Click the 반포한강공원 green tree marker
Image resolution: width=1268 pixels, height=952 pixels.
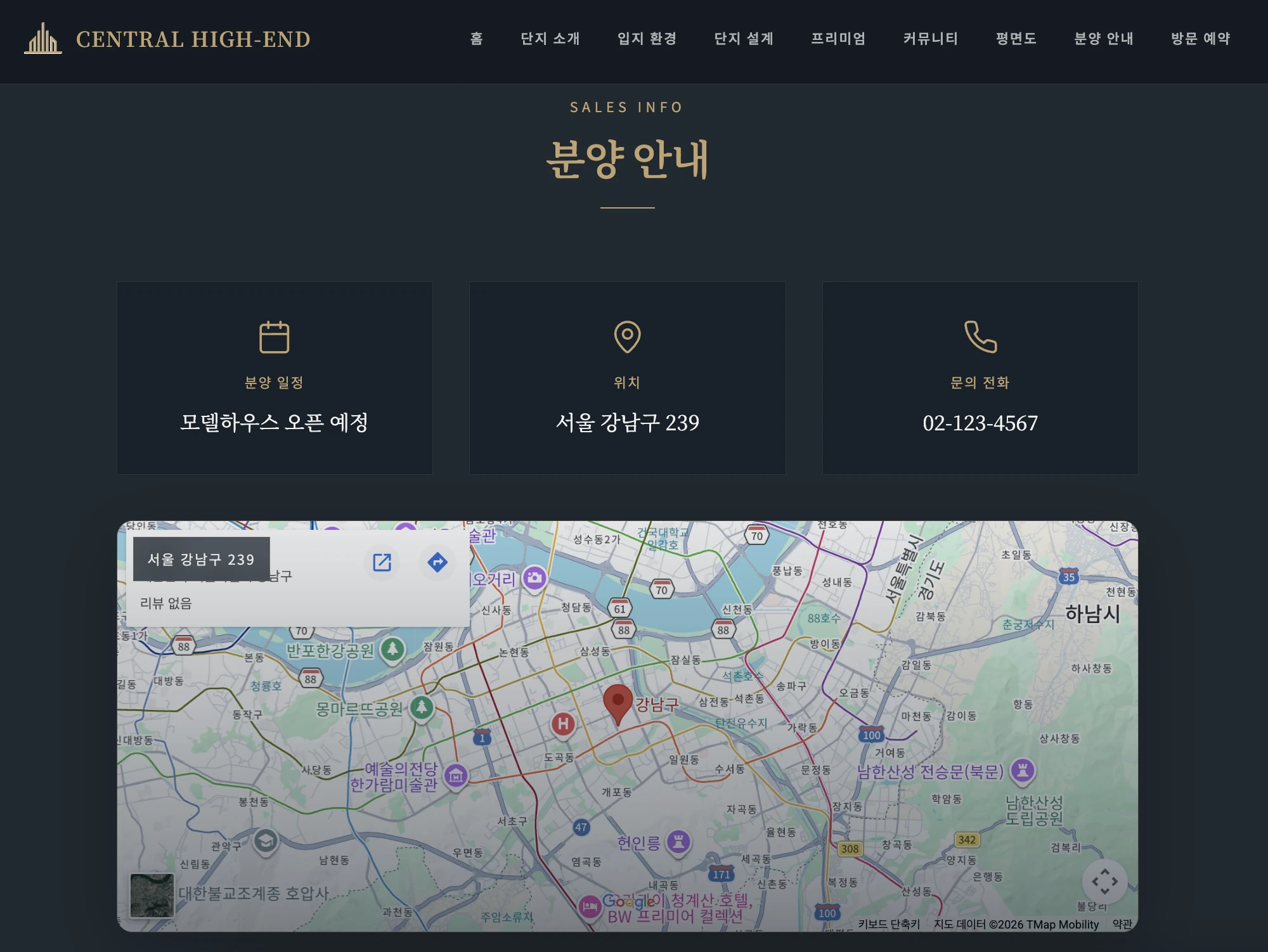[392, 649]
